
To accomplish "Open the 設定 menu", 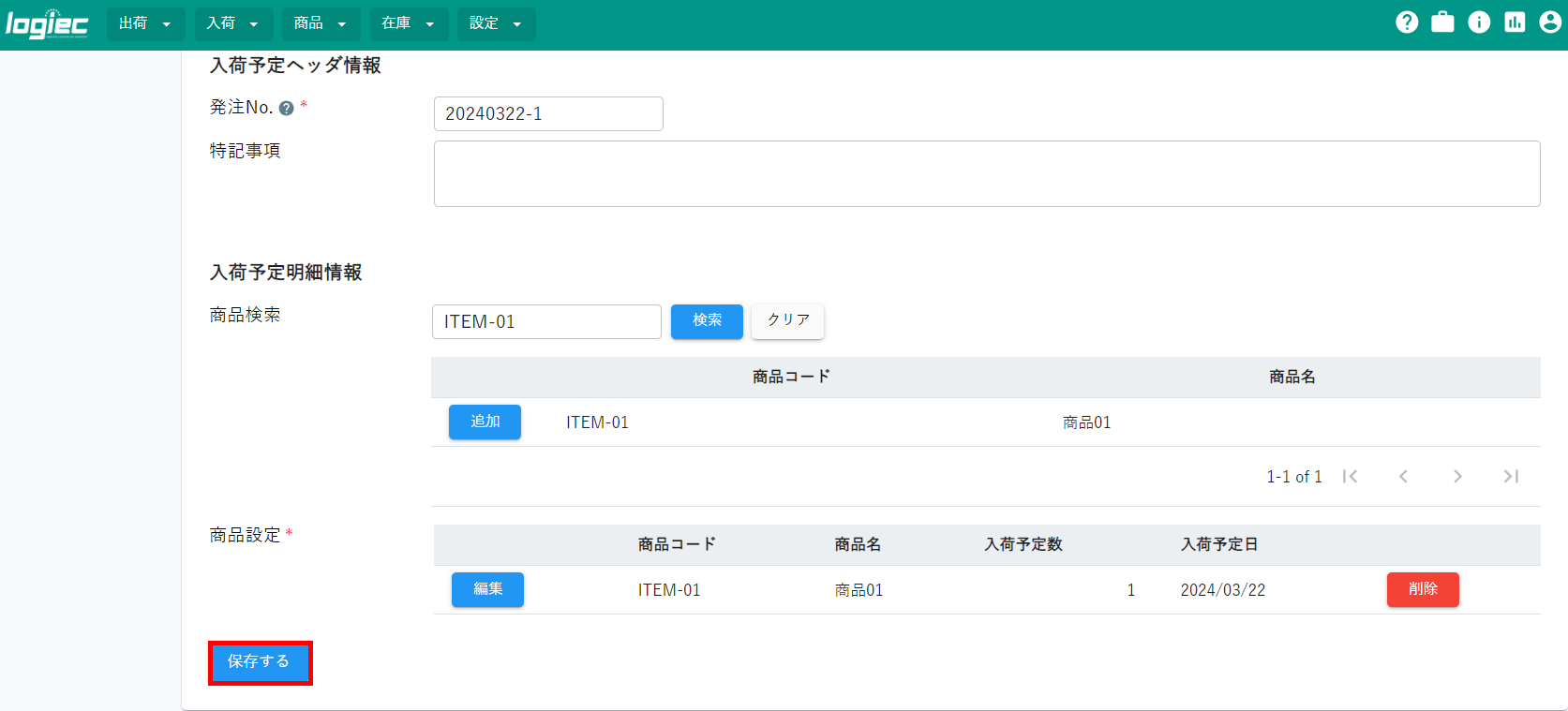I will pos(496,23).
